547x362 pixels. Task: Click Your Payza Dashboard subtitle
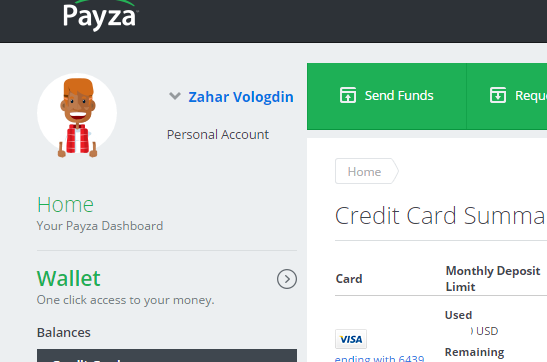tap(100, 226)
